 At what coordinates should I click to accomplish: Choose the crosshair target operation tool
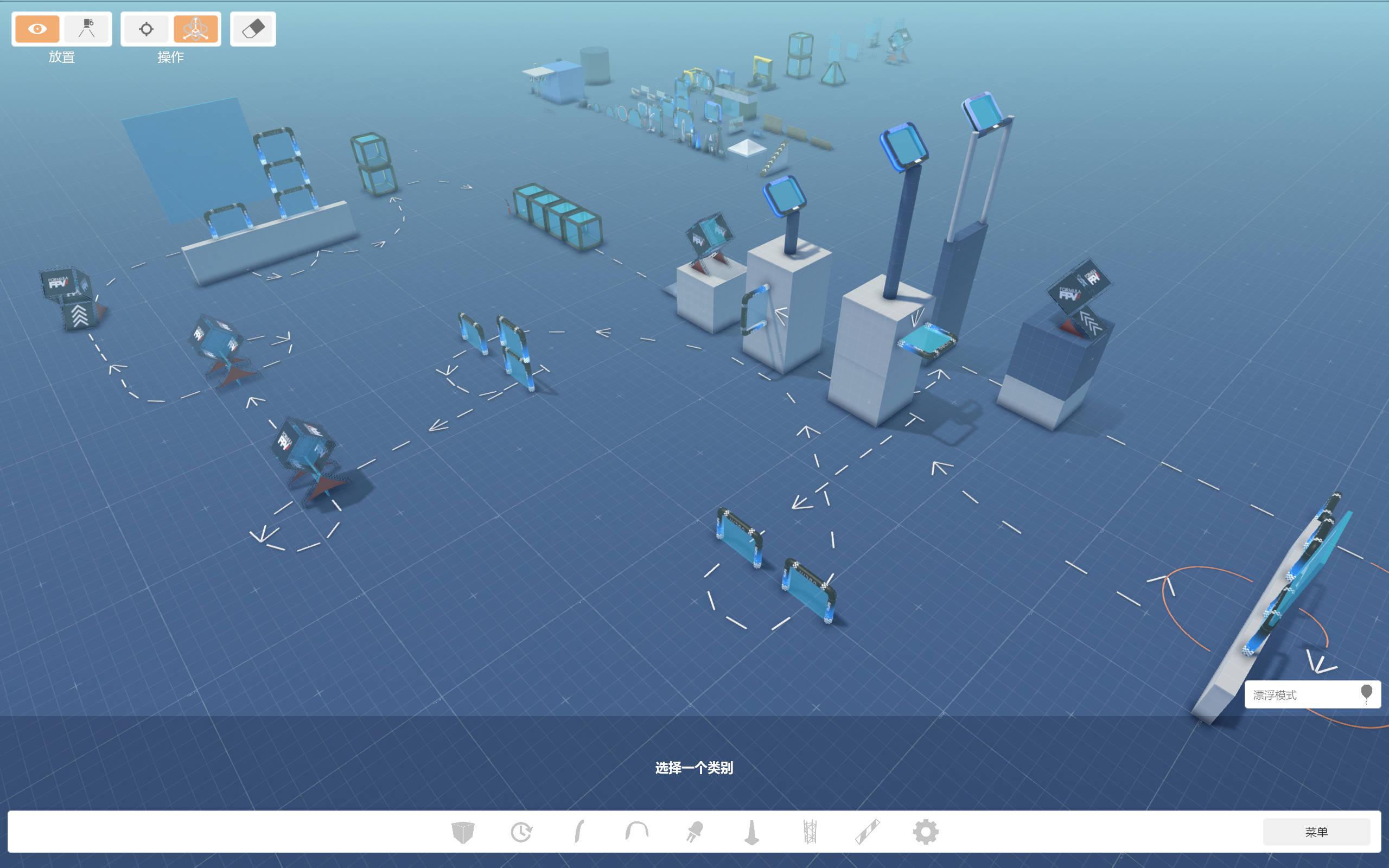pos(146,29)
